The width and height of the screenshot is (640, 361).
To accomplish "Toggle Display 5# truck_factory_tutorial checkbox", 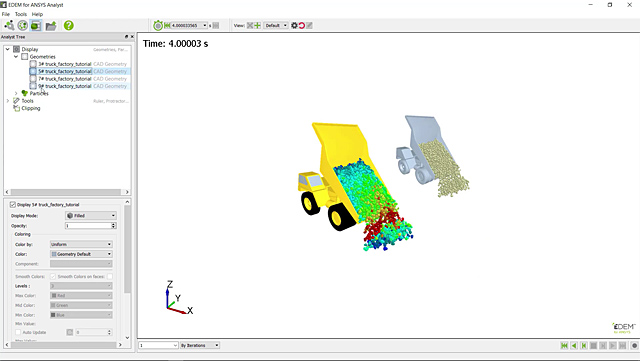I will (x=13, y=205).
